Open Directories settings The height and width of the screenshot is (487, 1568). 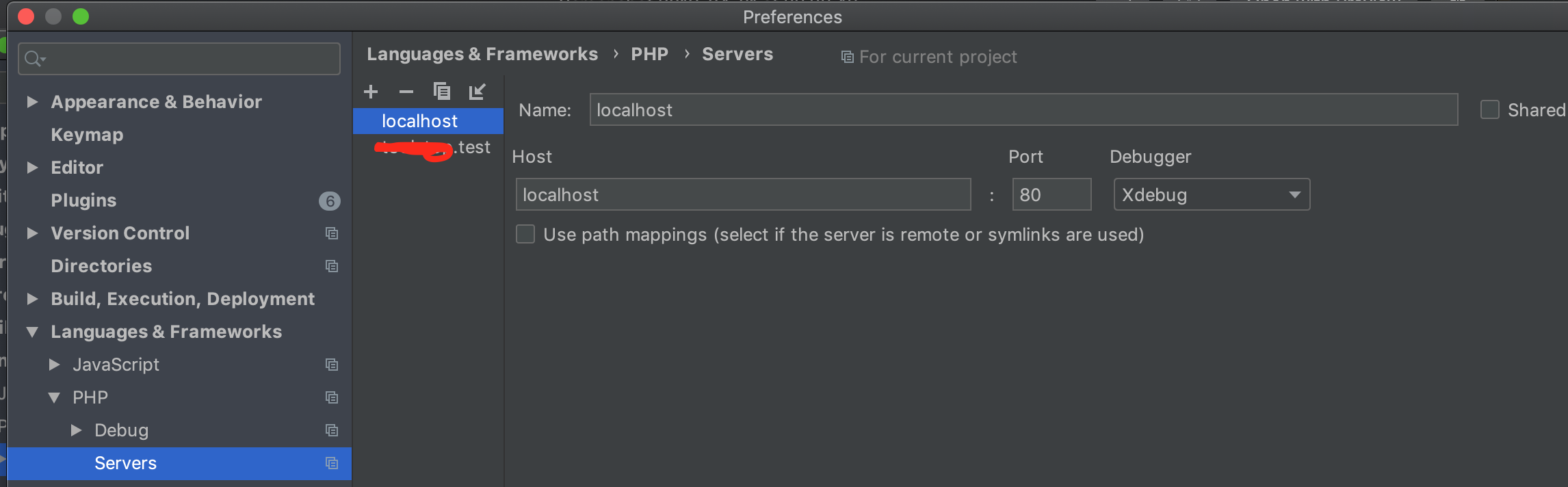click(x=101, y=266)
